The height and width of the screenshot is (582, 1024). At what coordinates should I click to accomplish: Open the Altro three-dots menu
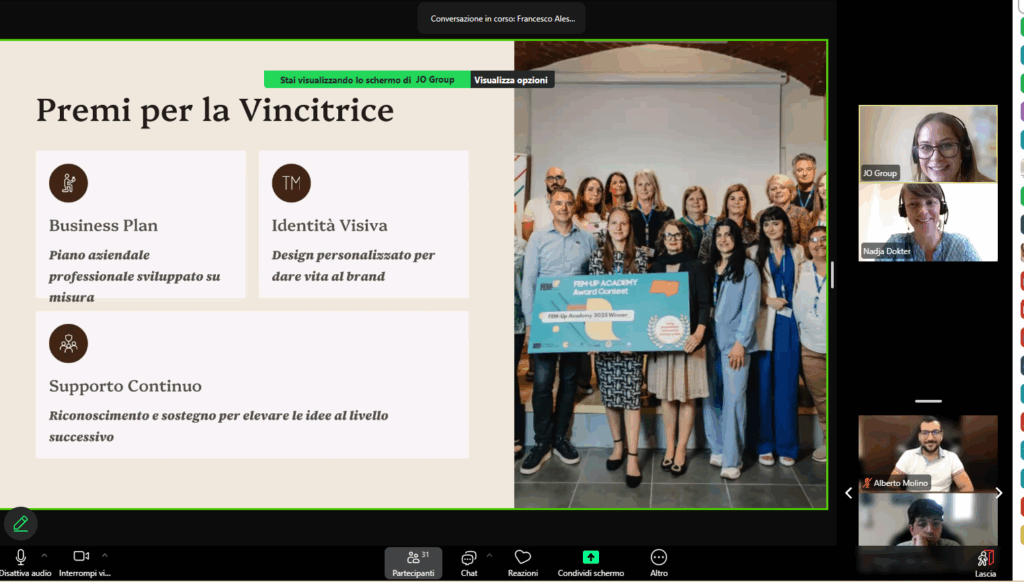pyautogui.click(x=658, y=562)
